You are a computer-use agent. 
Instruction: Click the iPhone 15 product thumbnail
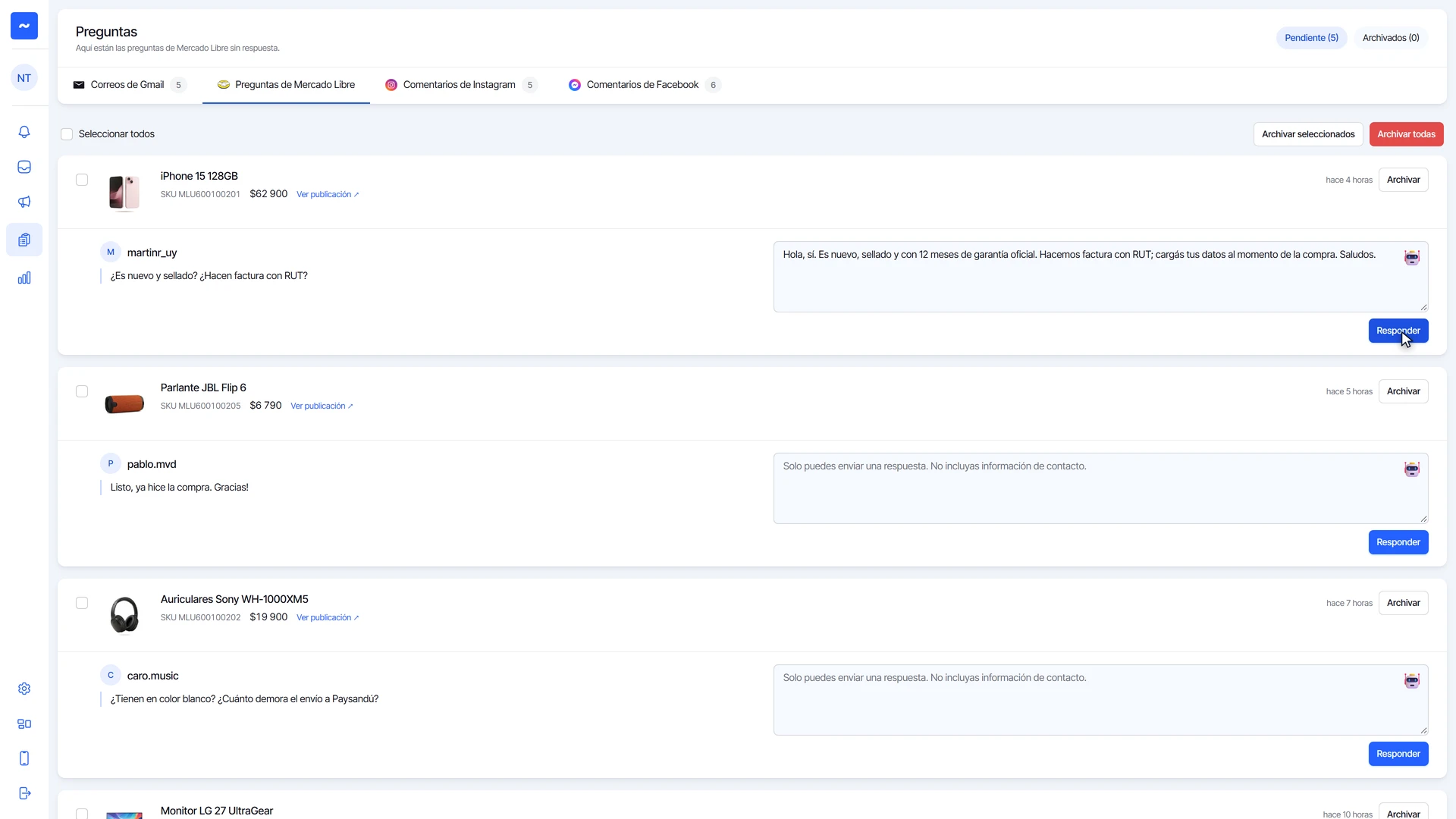coord(124,193)
